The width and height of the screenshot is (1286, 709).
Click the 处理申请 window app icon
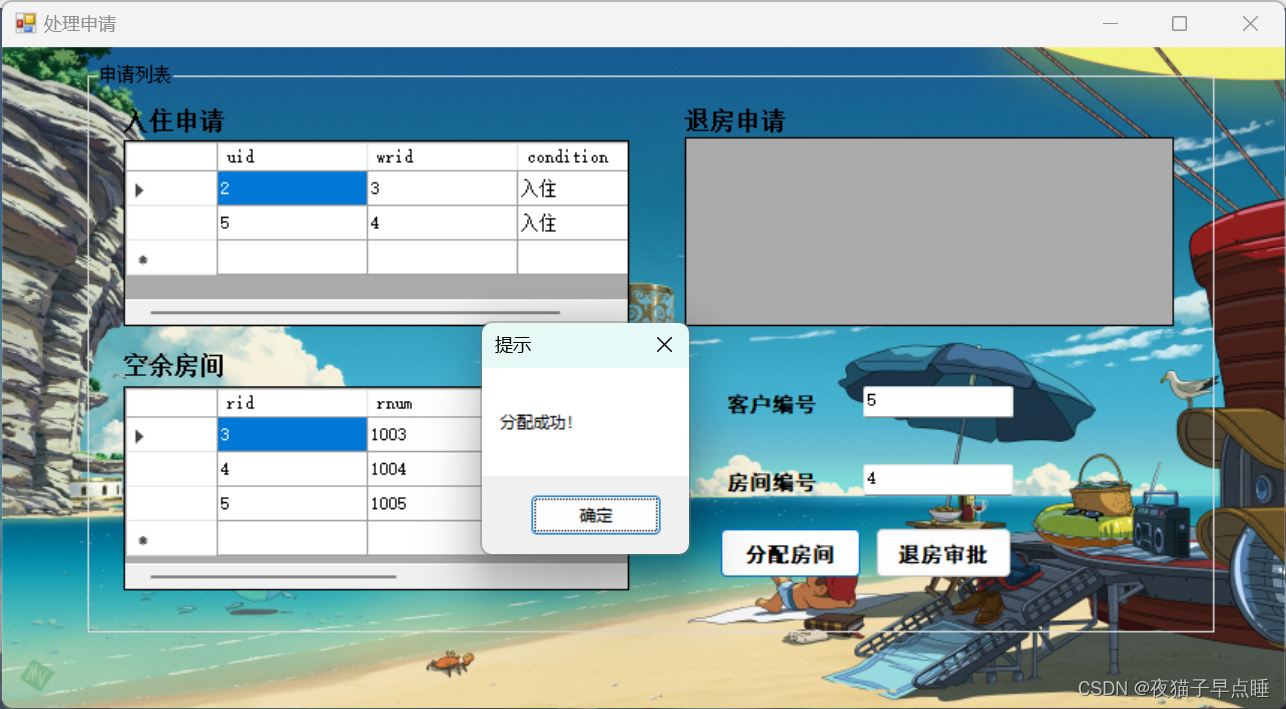[25, 23]
